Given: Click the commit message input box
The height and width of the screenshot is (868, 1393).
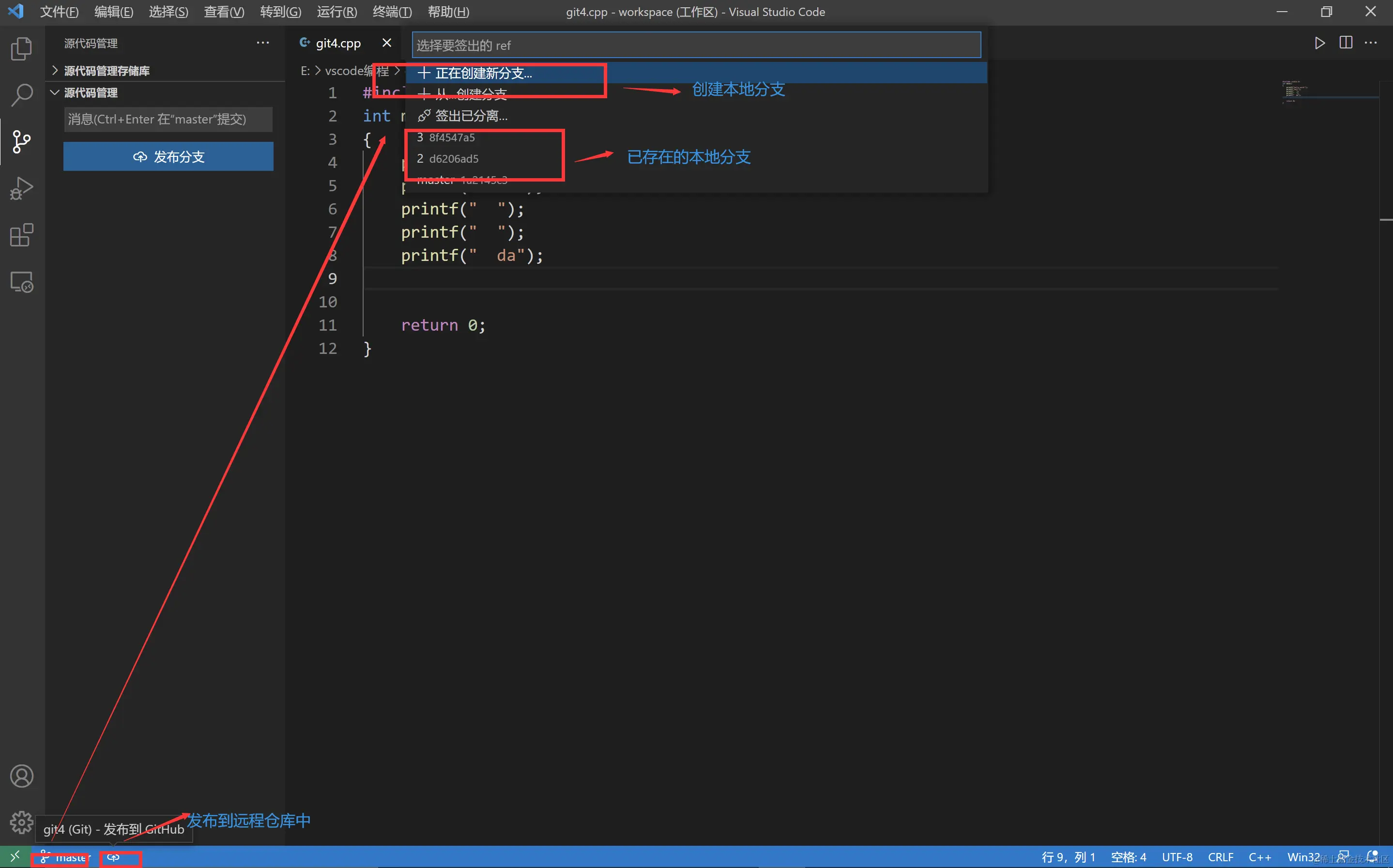Looking at the screenshot, I should (x=168, y=120).
